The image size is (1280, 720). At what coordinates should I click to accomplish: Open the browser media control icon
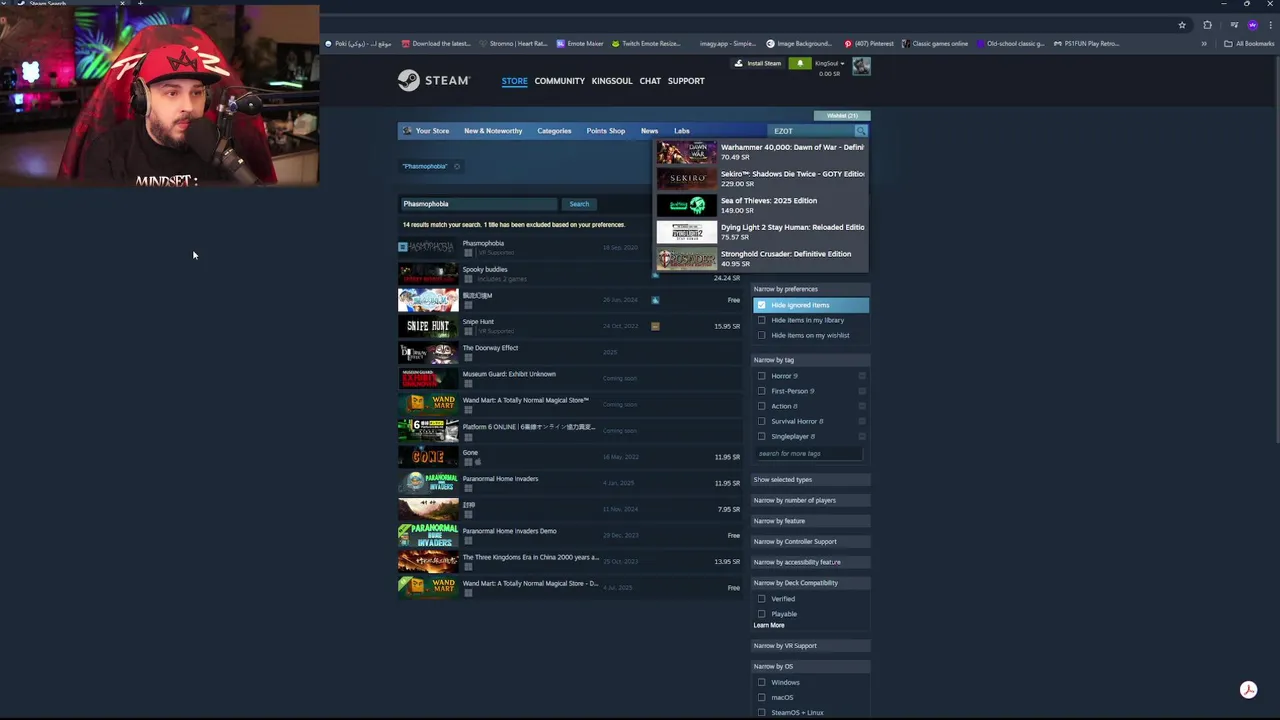[1234, 25]
